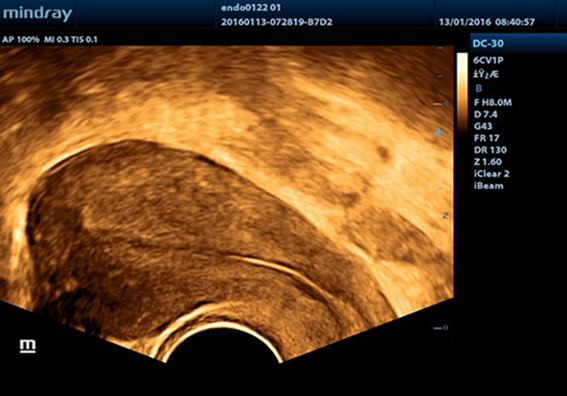Click the iClear 2 setting
567x396 pixels.
pos(491,174)
